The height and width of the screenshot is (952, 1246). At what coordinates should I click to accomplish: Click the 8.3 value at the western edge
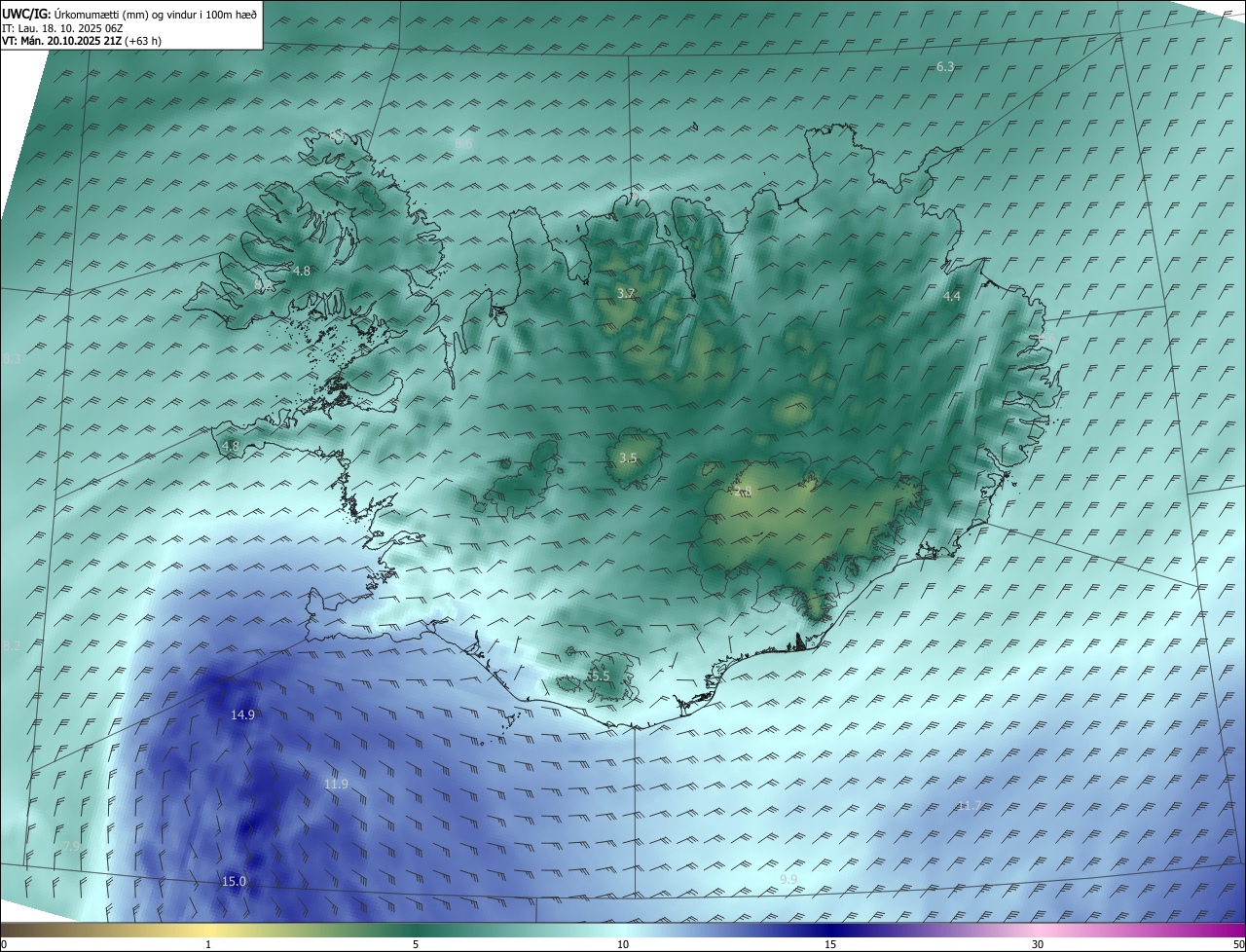[x=12, y=359]
